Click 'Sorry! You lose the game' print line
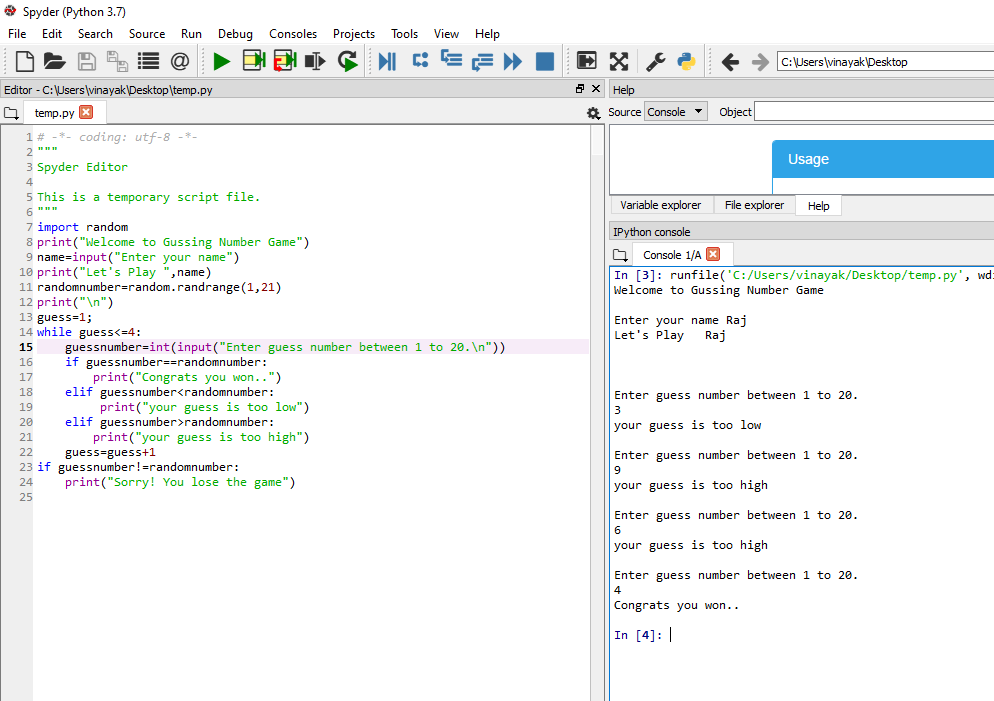994x701 pixels. [x=180, y=482]
